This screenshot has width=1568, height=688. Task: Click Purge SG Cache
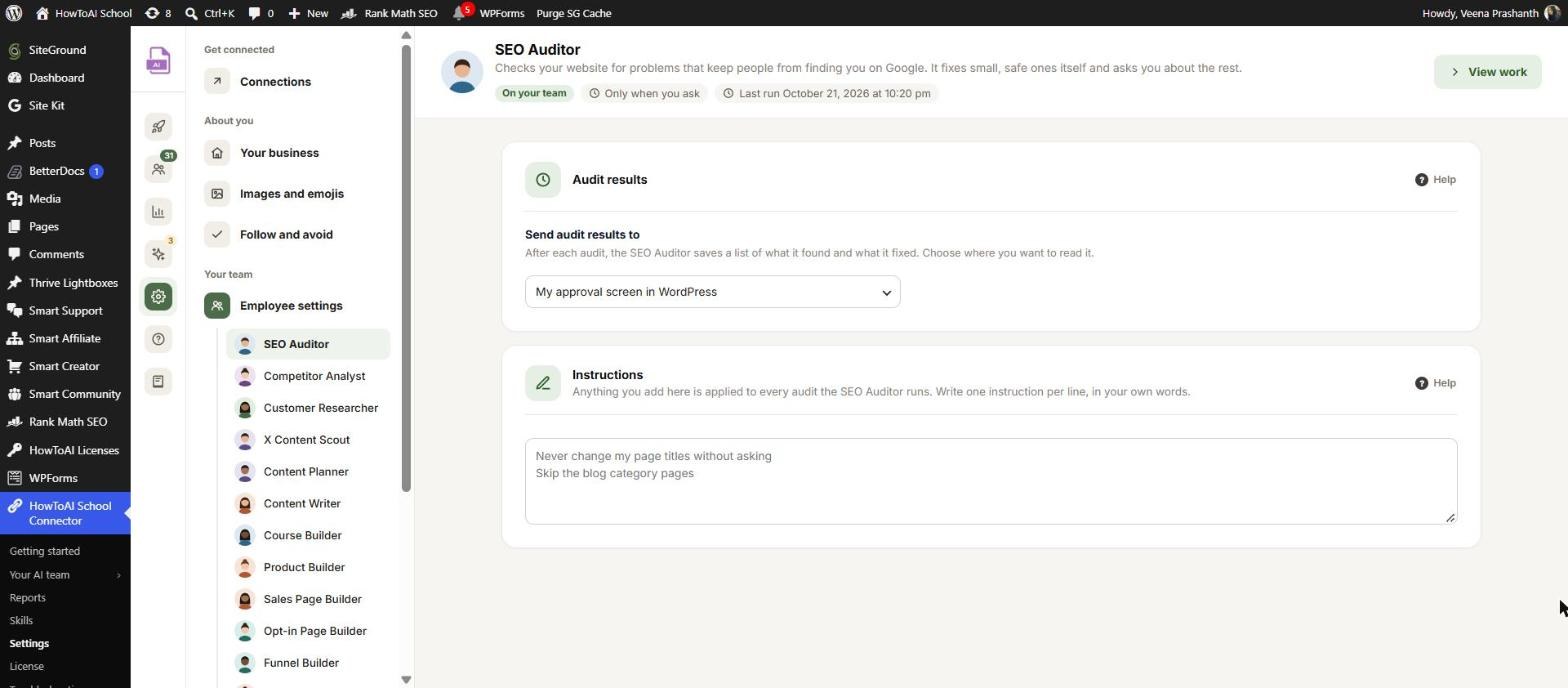574,13
